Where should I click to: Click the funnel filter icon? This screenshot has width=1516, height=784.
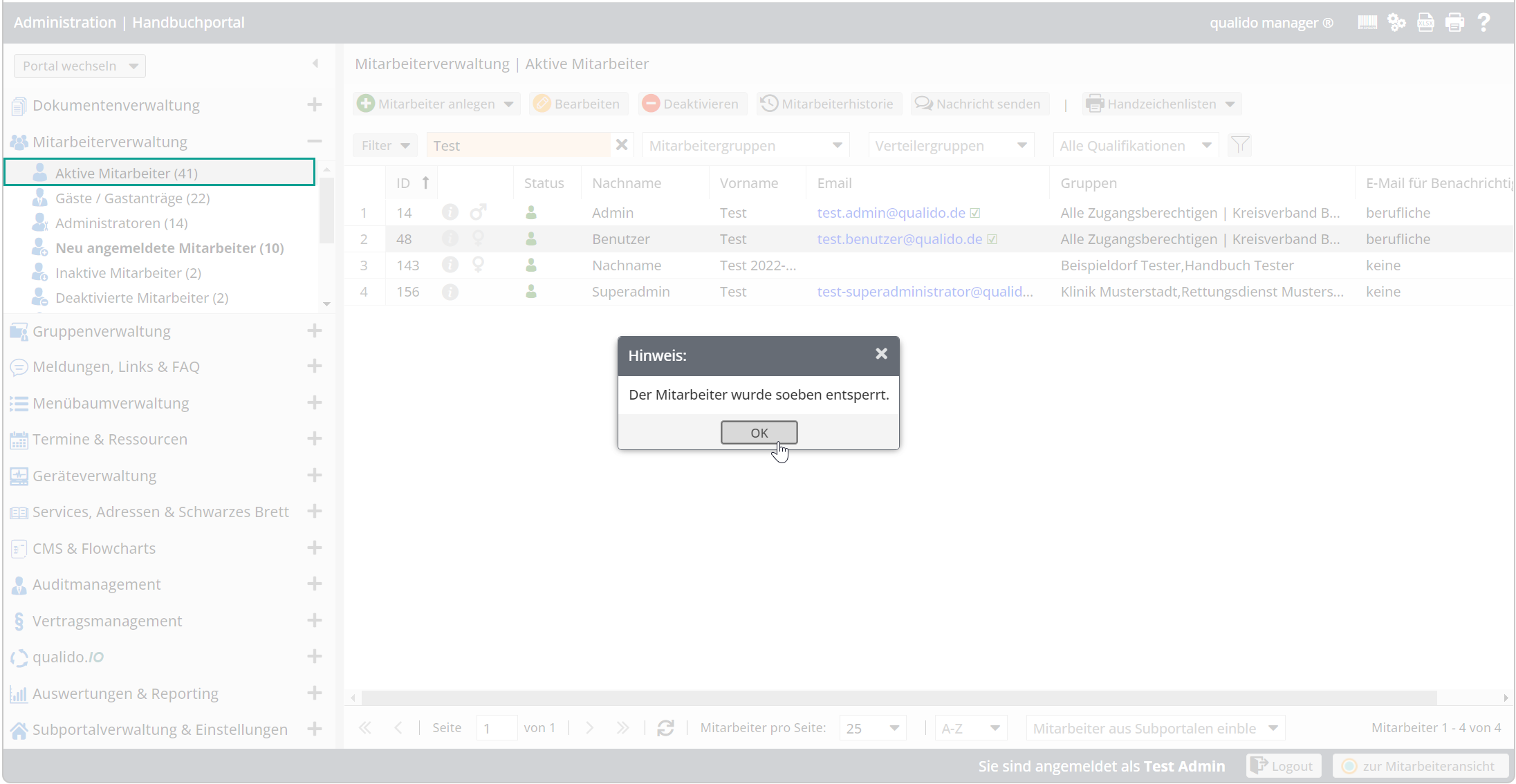1239,145
